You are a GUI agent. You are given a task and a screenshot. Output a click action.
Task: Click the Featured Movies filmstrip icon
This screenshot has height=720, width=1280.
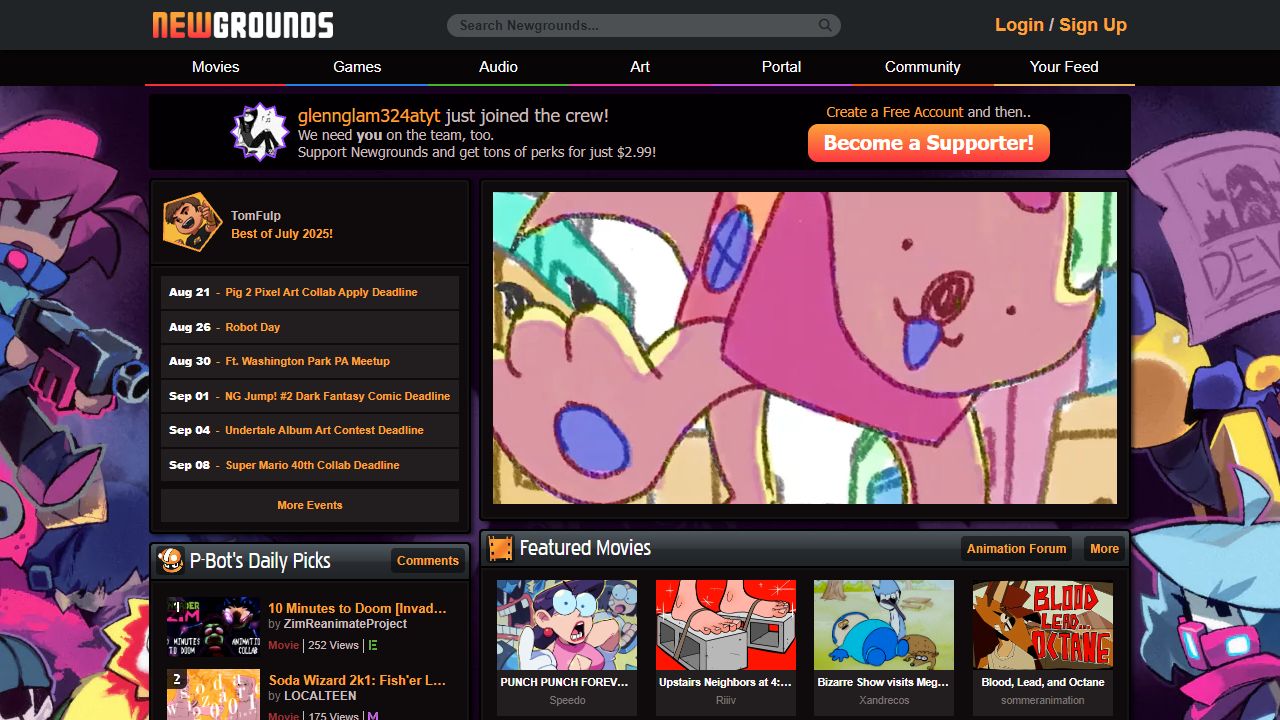tap(500, 548)
